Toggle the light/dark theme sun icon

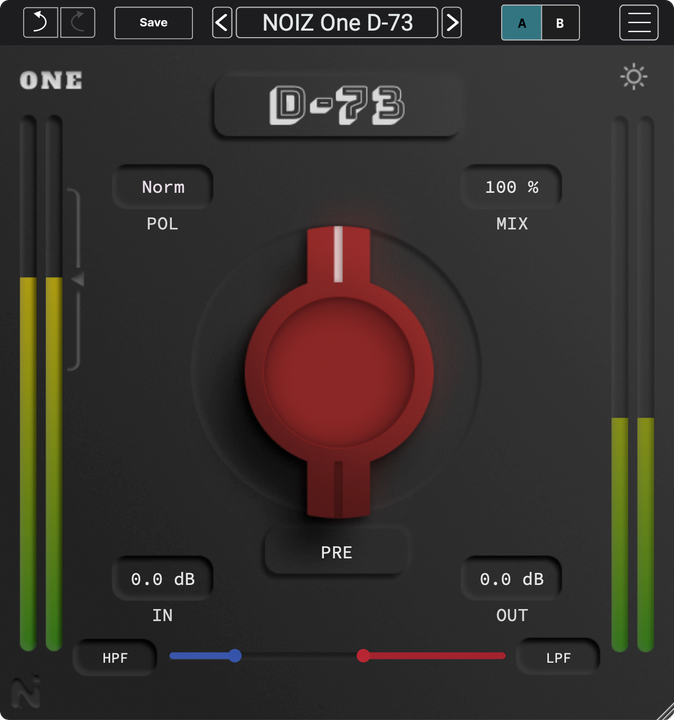tap(634, 77)
